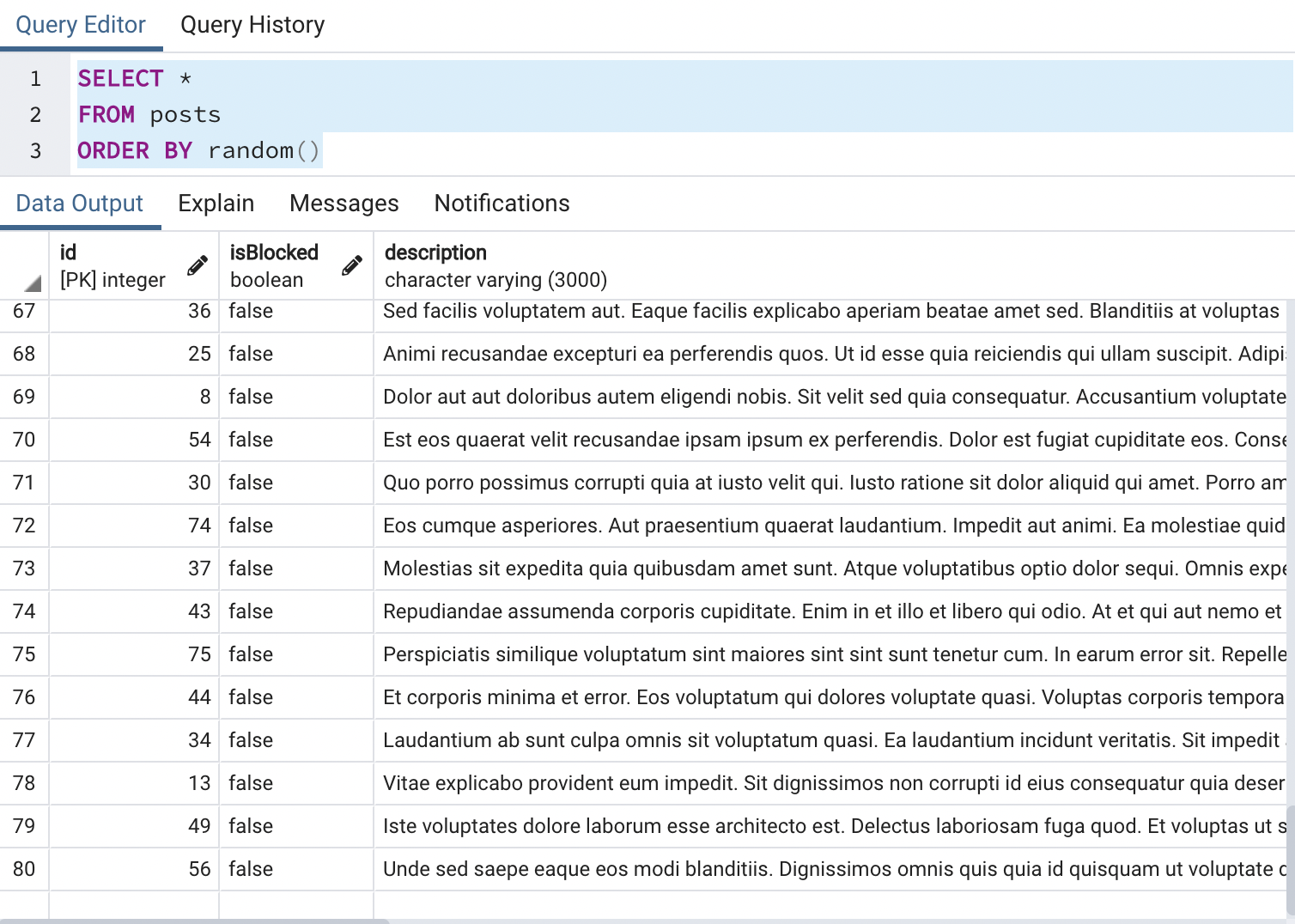Click description starting 'Quo porro possimus corrupti'
Image resolution: width=1295 pixels, height=924 pixels.
tap(830, 483)
